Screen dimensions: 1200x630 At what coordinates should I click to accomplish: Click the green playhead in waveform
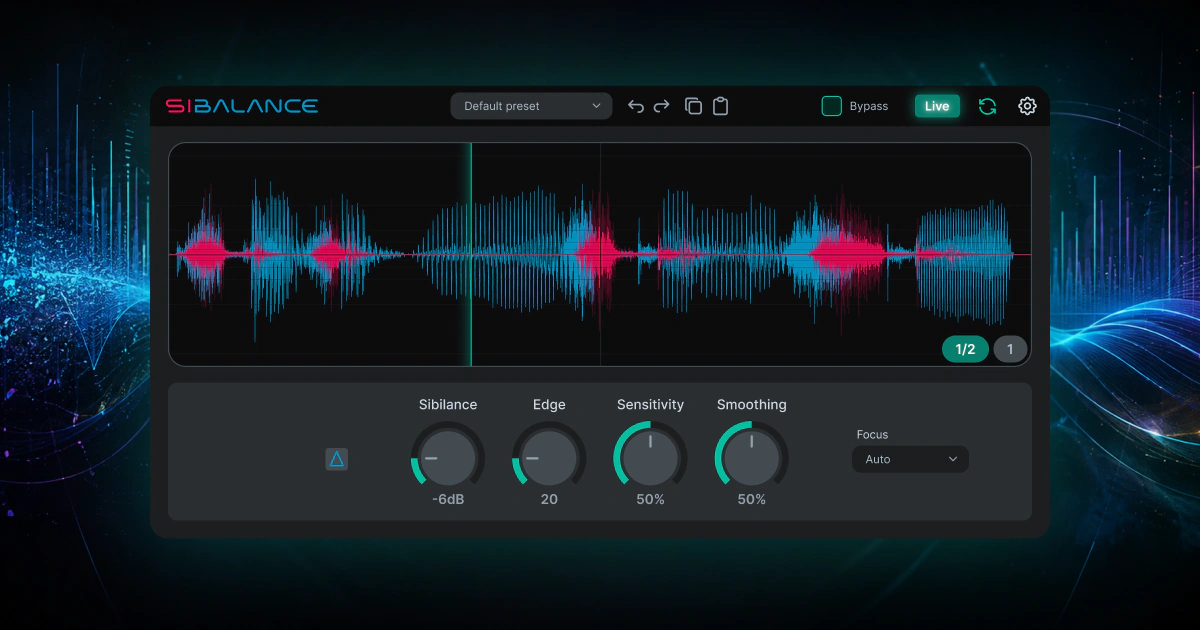[x=471, y=254]
